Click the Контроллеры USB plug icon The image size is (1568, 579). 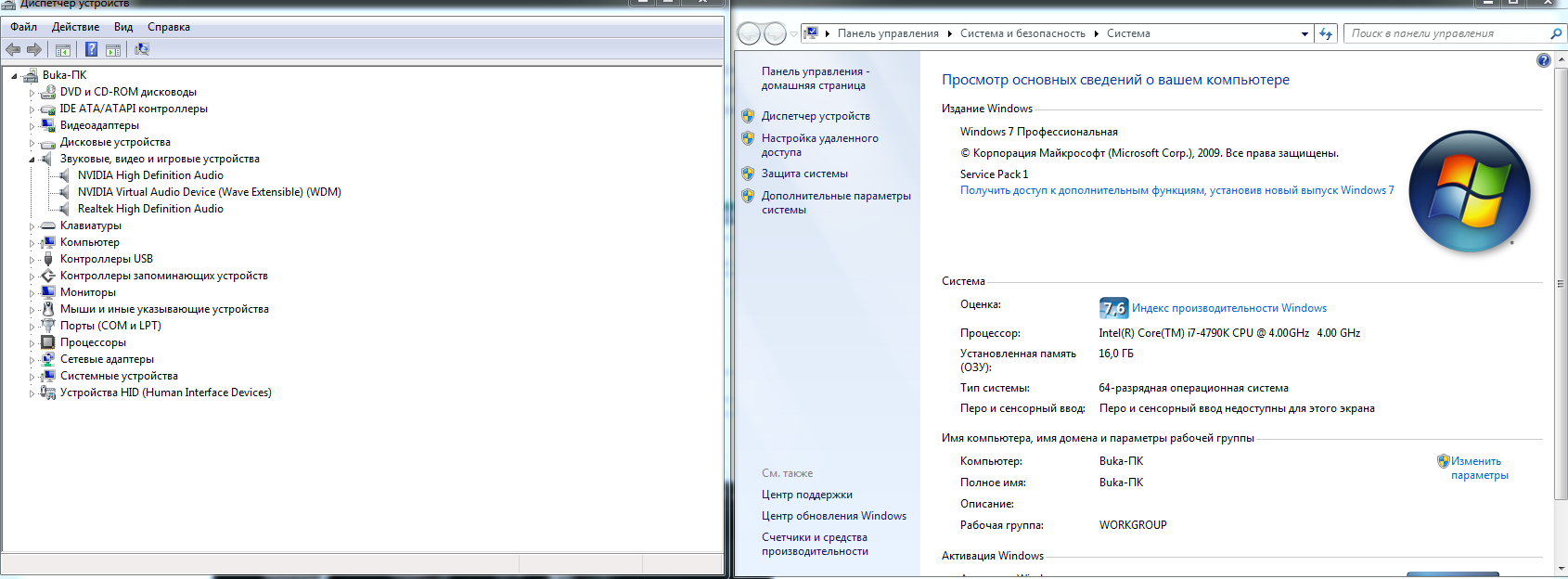pyautogui.click(x=48, y=259)
